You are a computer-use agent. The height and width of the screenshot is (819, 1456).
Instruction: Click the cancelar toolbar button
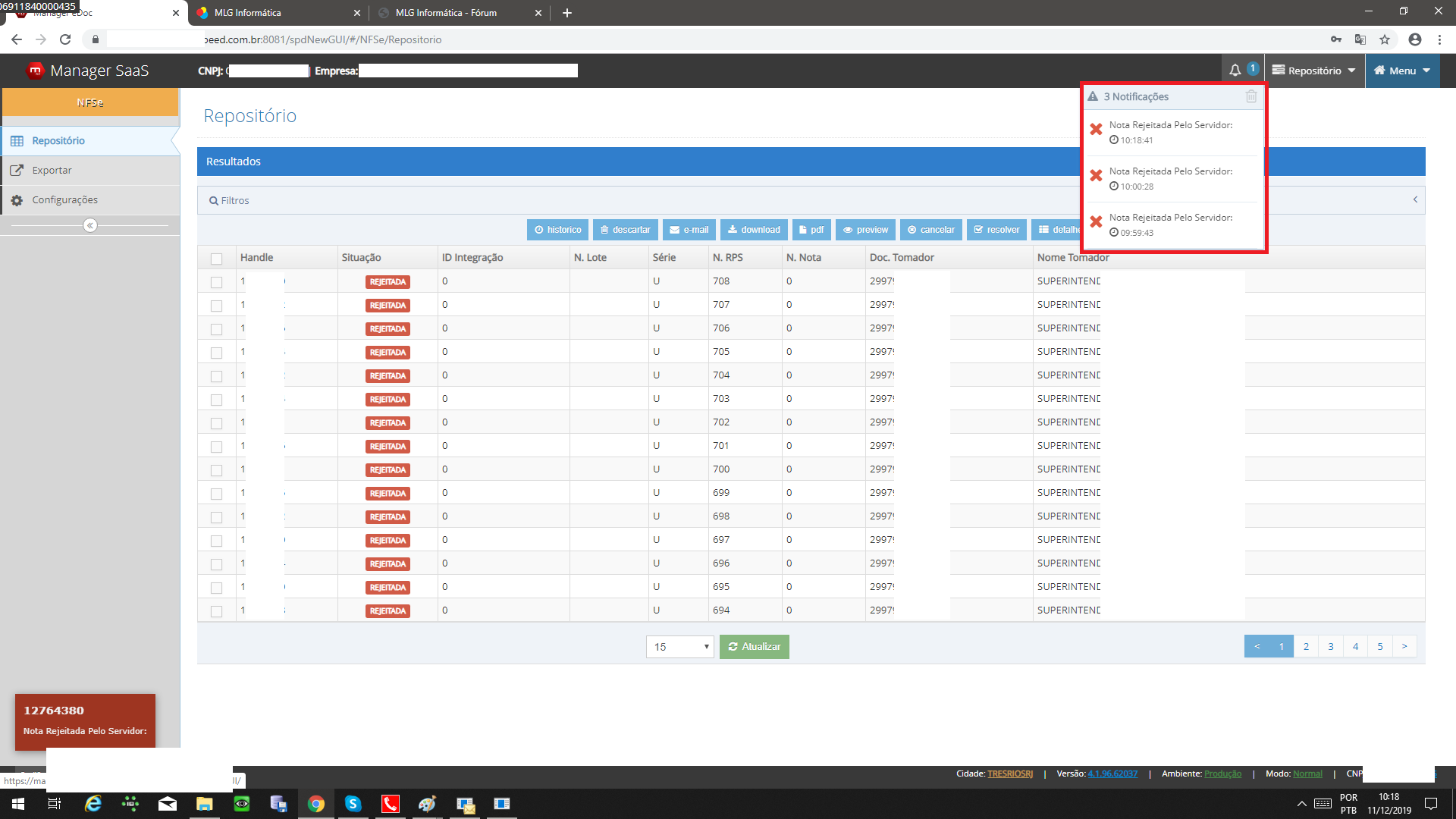930,230
